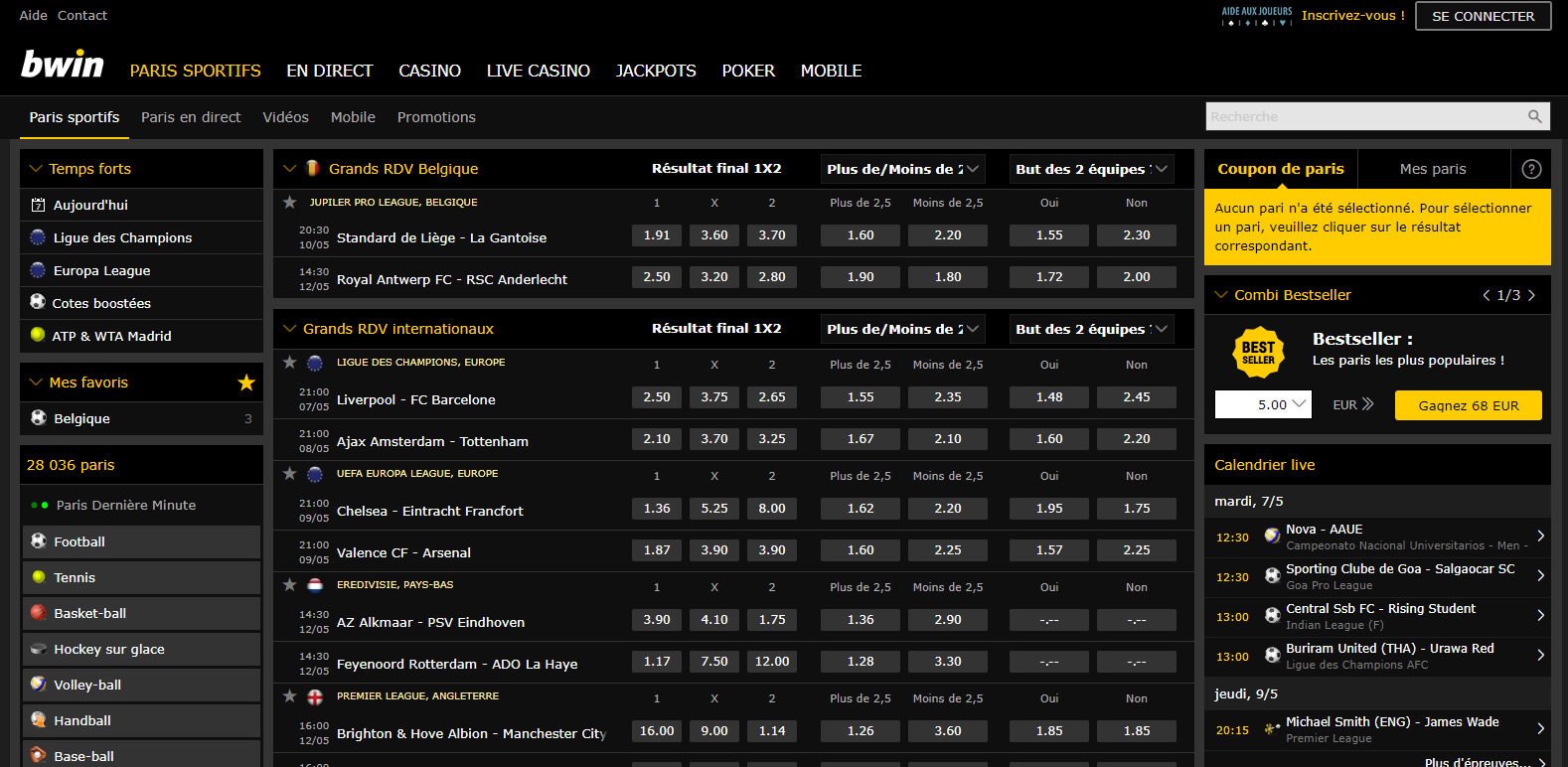Image resolution: width=1568 pixels, height=767 pixels.
Task: Click the search magnifier icon
Action: [x=1534, y=116]
